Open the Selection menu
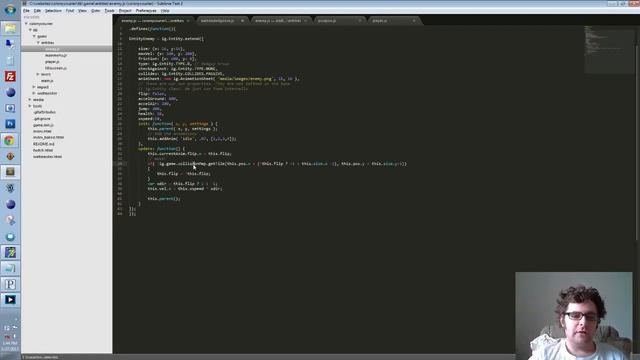 (x=53, y=11)
